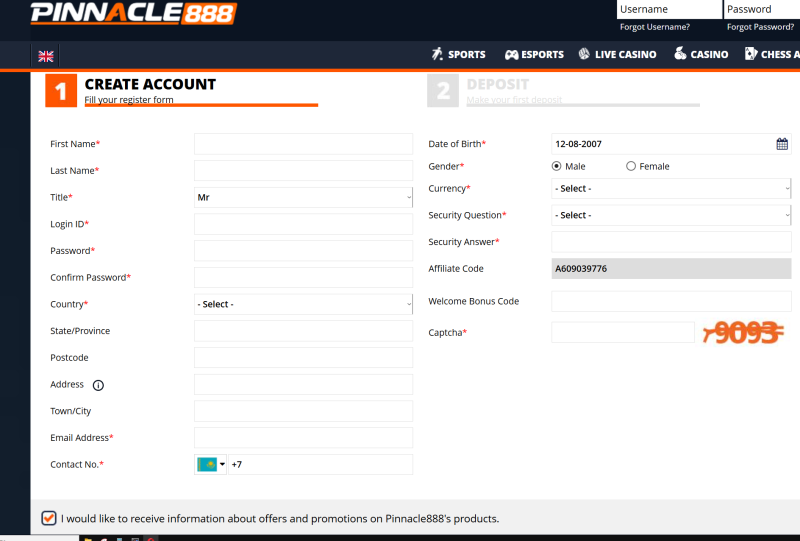Open the calendar picker for Date of Birth
This screenshot has width=800, height=541.
[782, 144]
